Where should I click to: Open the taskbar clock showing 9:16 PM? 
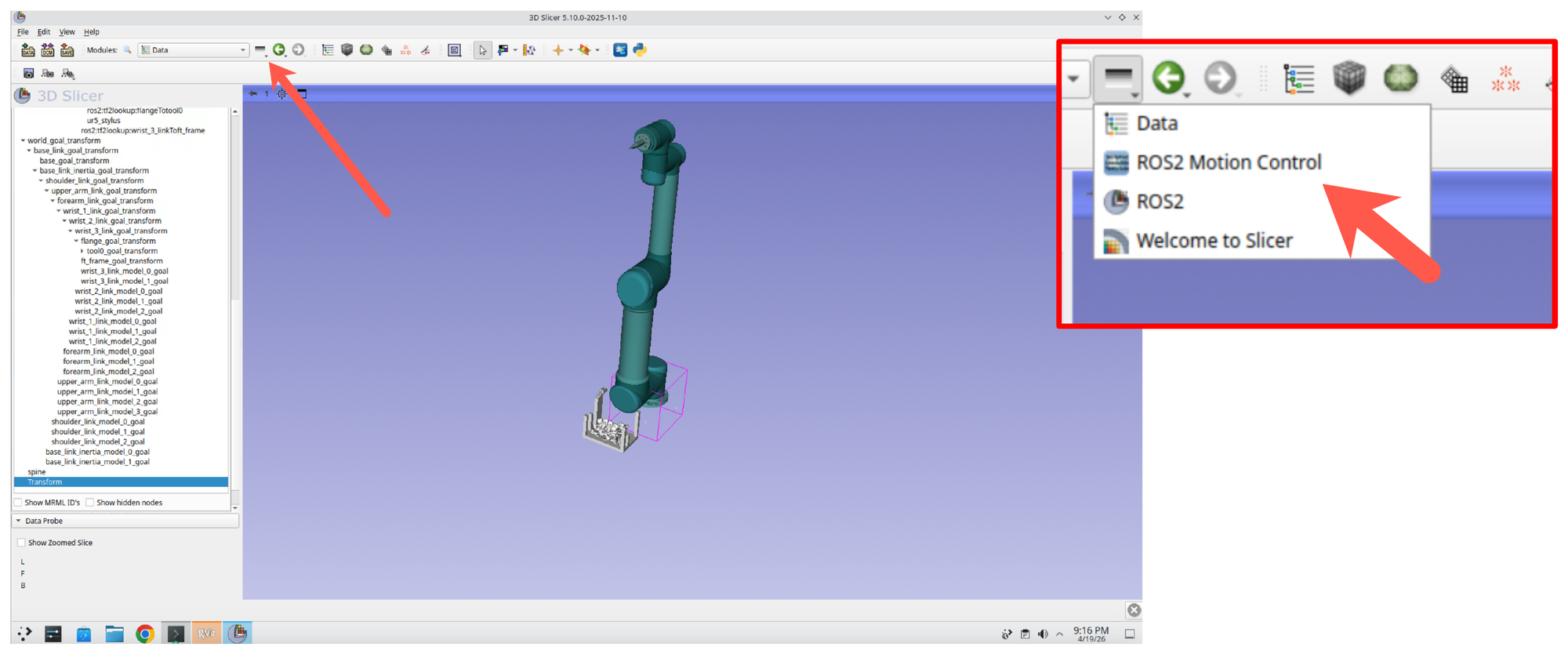point(1091,634)
